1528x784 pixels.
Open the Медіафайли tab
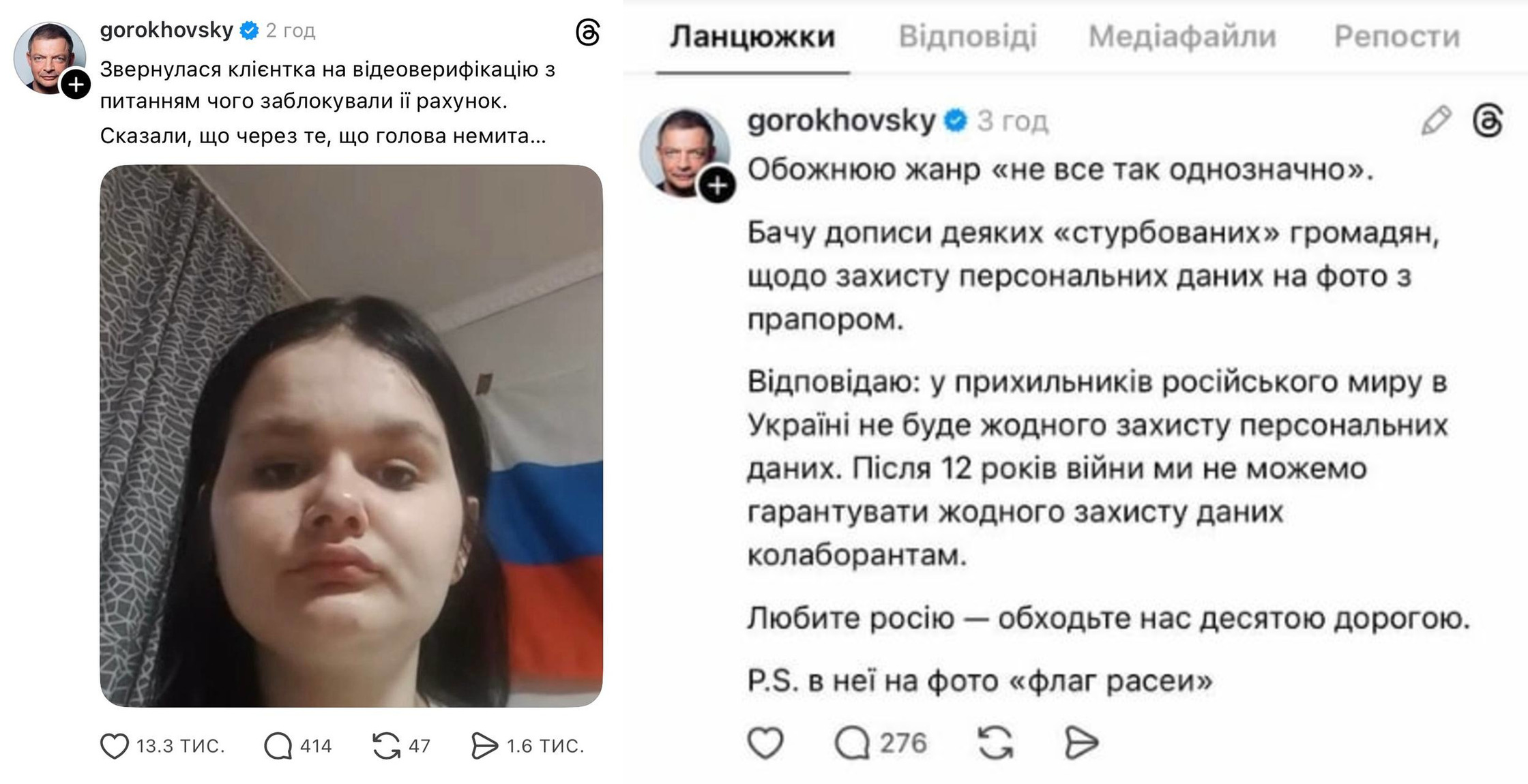1182,37
